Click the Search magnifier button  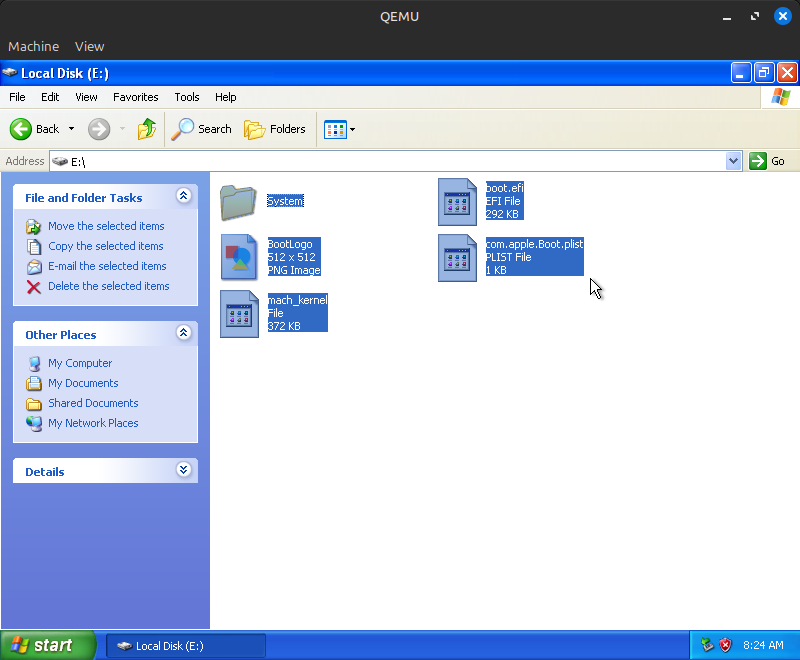(202, 129)
